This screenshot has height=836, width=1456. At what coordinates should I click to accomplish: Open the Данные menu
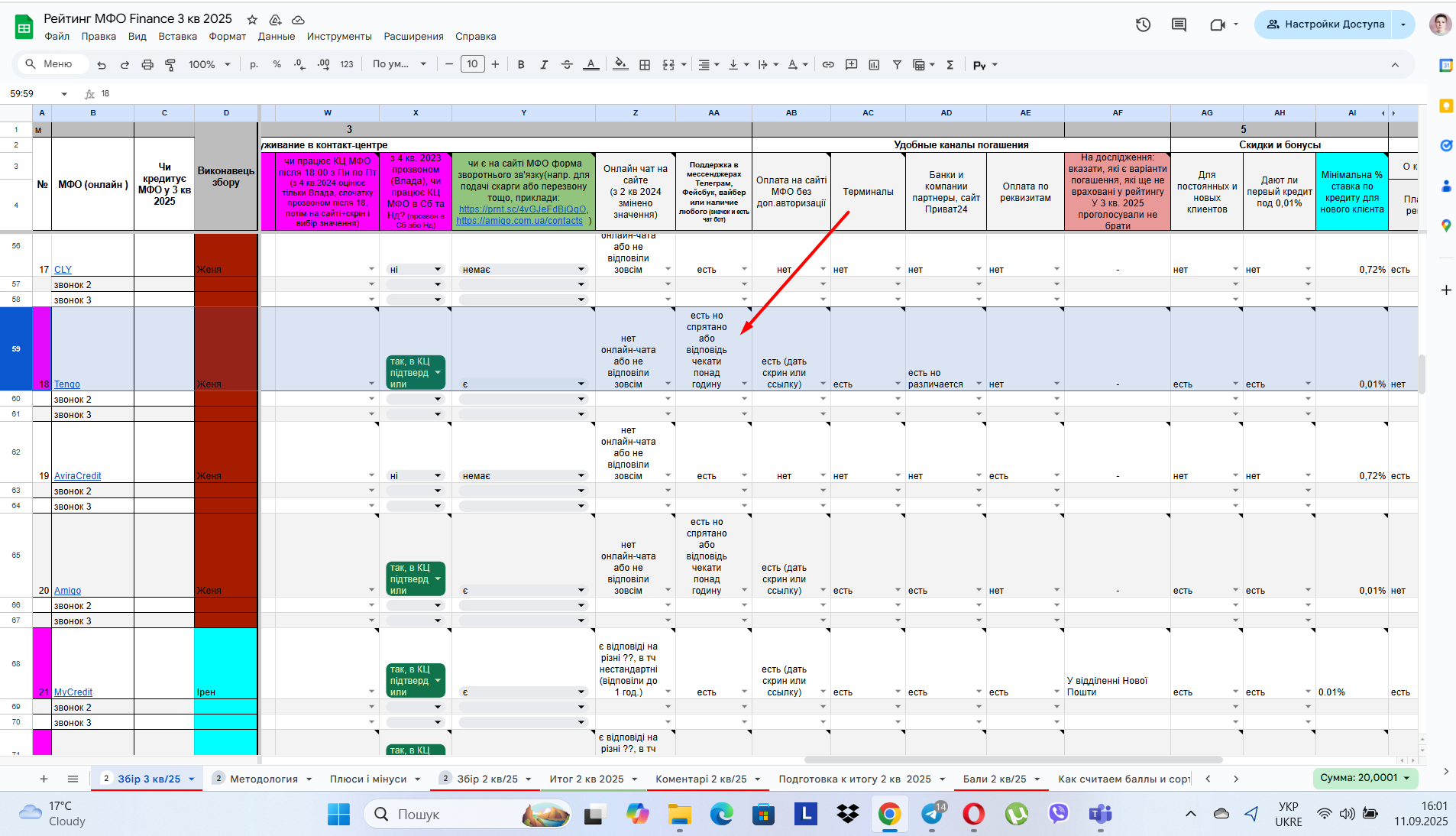276,37
